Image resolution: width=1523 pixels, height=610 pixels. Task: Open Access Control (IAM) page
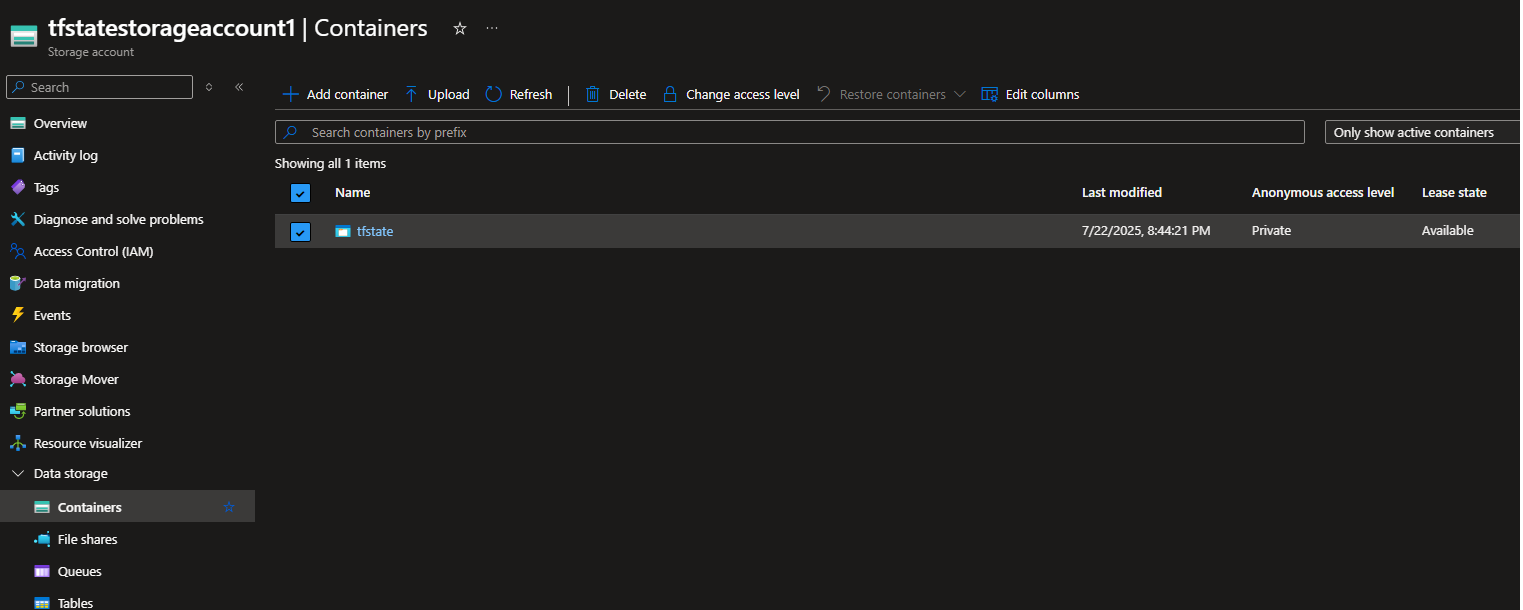[94, 252]
